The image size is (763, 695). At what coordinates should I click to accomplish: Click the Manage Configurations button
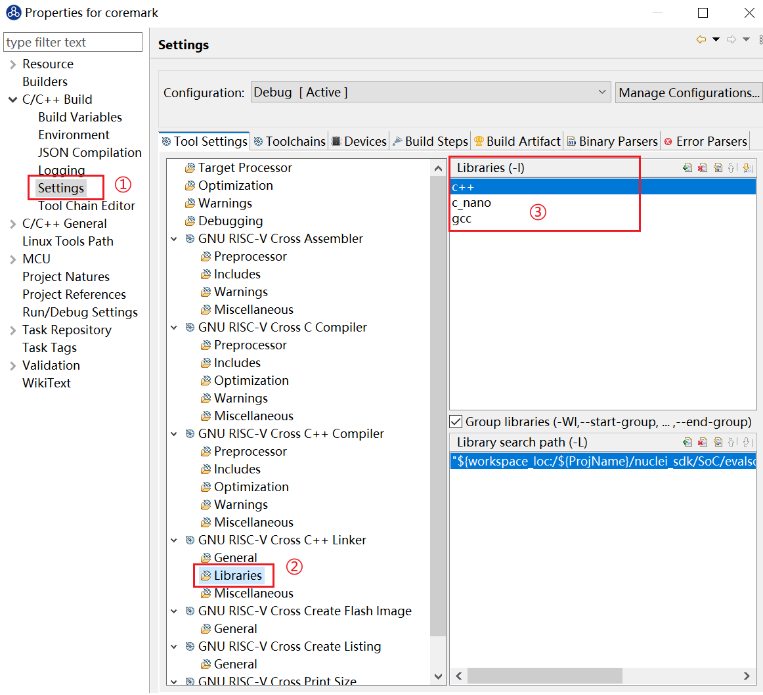(688, 92)
